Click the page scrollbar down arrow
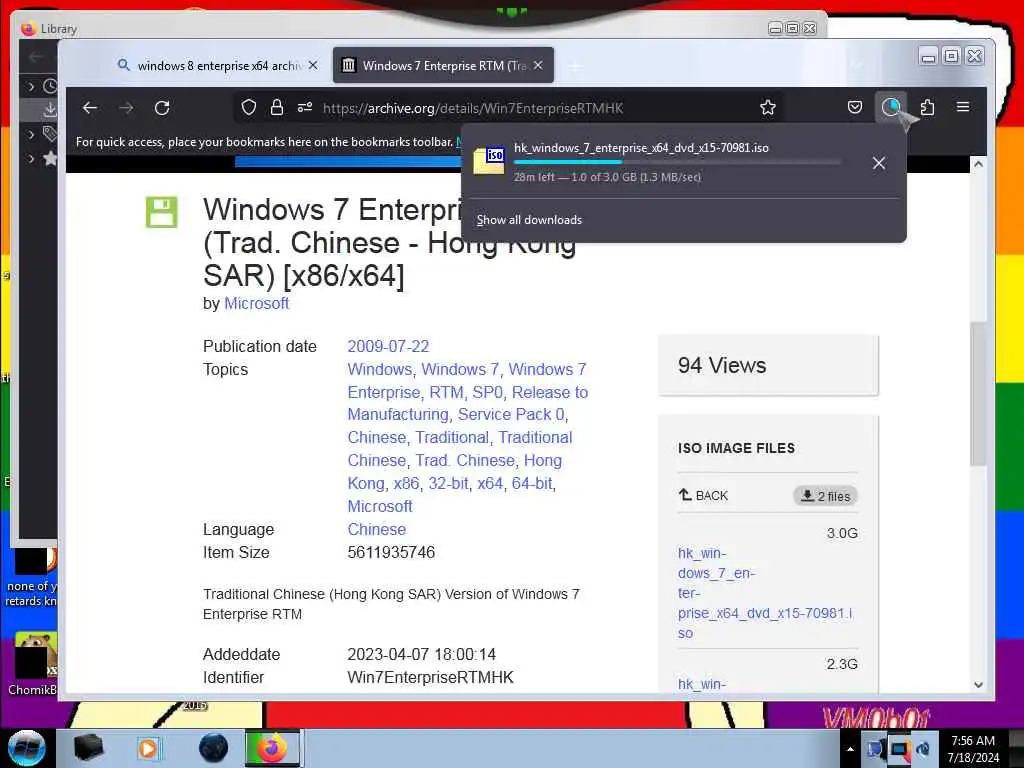 pyautogui.click(x=978, y=684)
